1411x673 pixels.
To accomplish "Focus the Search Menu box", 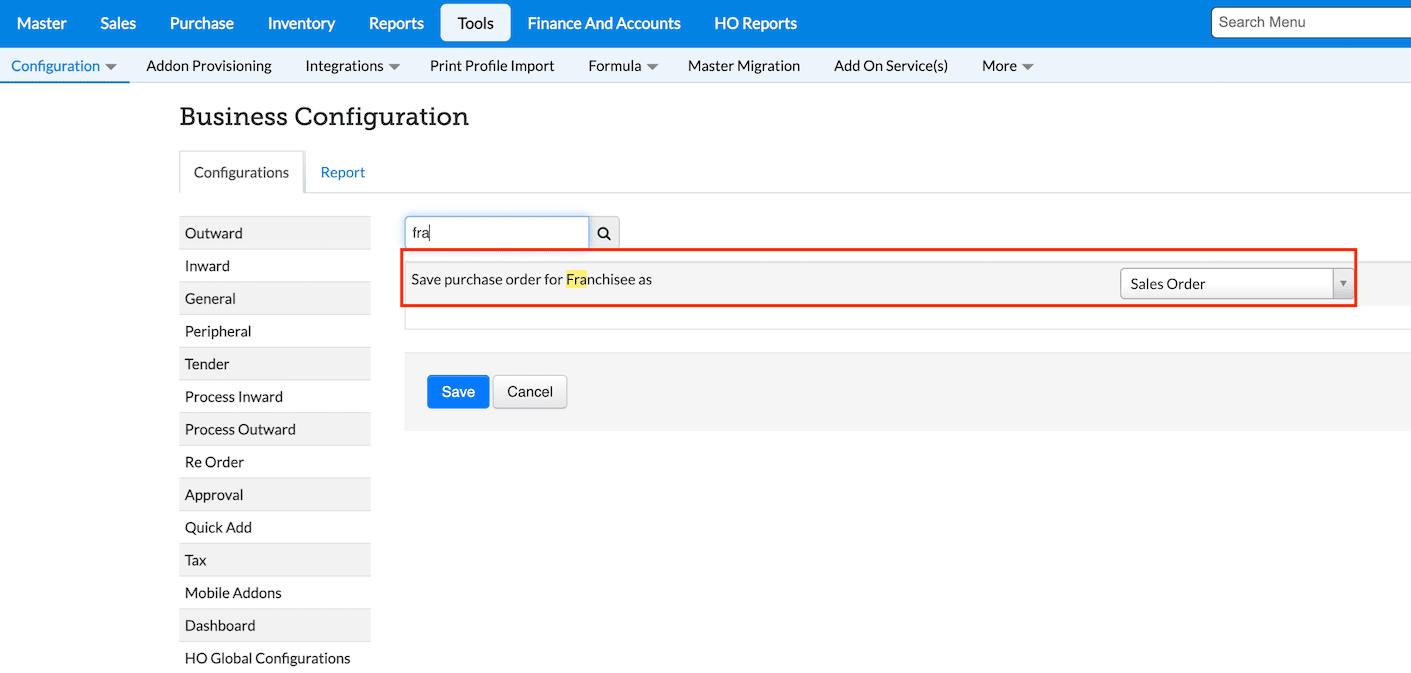I will tap(1310, 22).
